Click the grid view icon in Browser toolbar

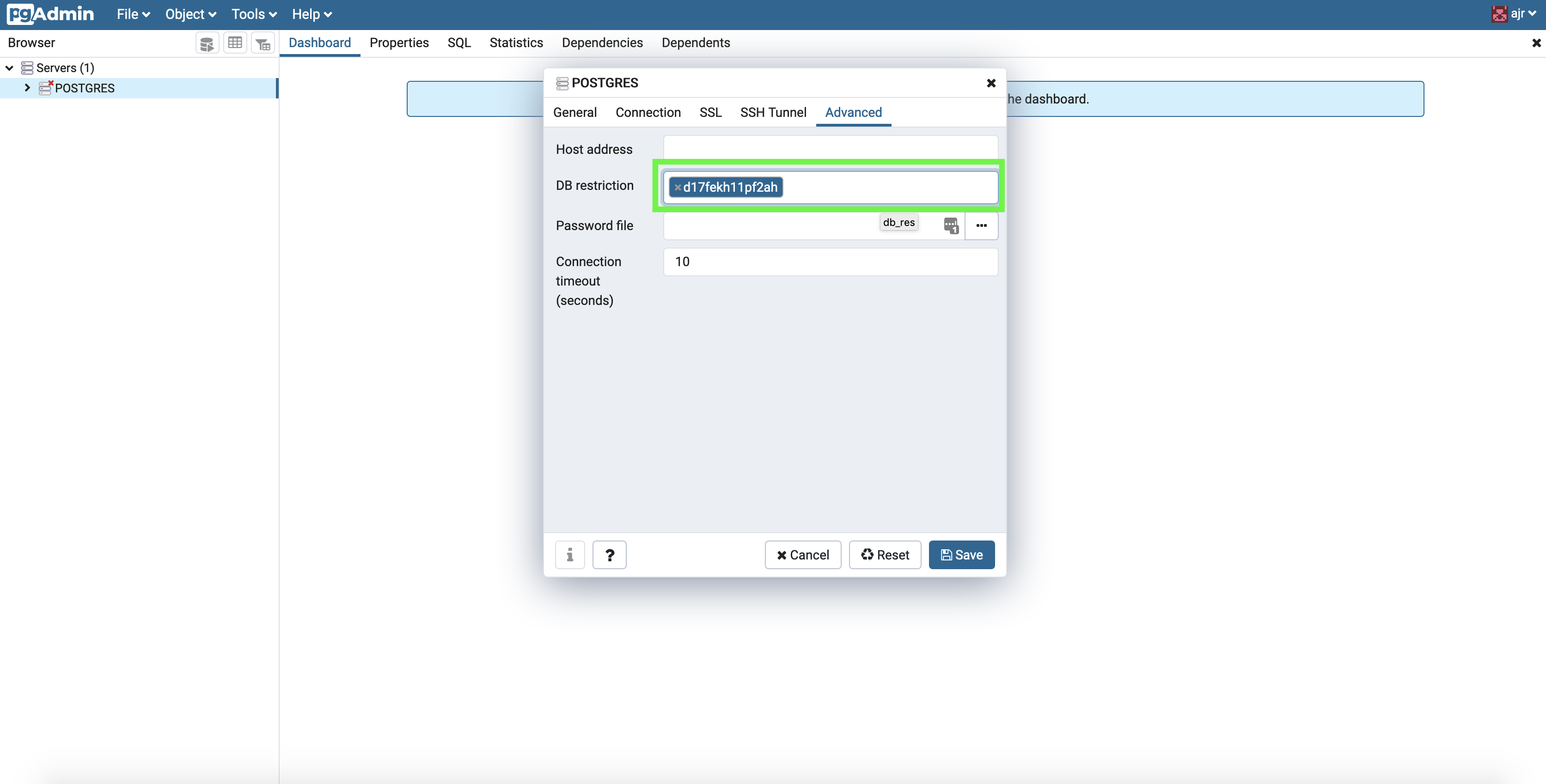coord(235,42)
